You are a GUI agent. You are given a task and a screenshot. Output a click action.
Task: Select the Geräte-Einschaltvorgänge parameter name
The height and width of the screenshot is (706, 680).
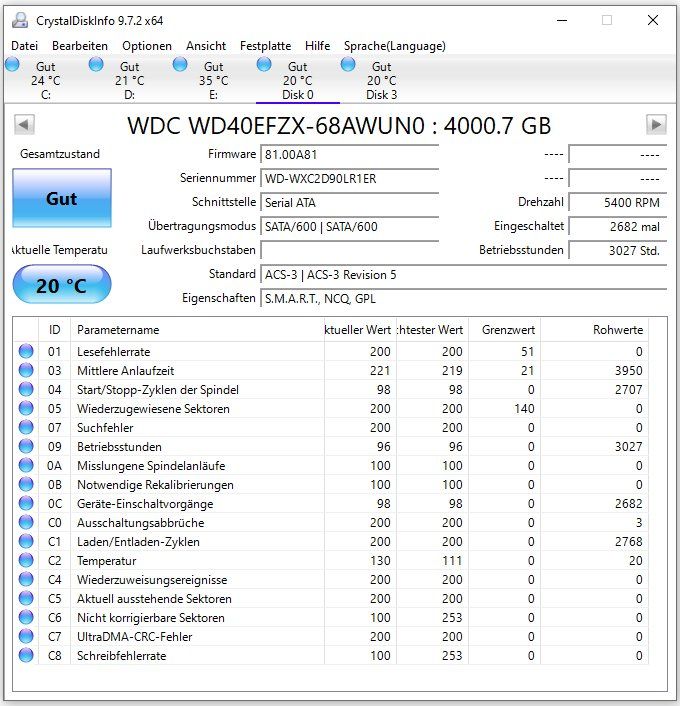pyautogui.click(x=145, y=504)
